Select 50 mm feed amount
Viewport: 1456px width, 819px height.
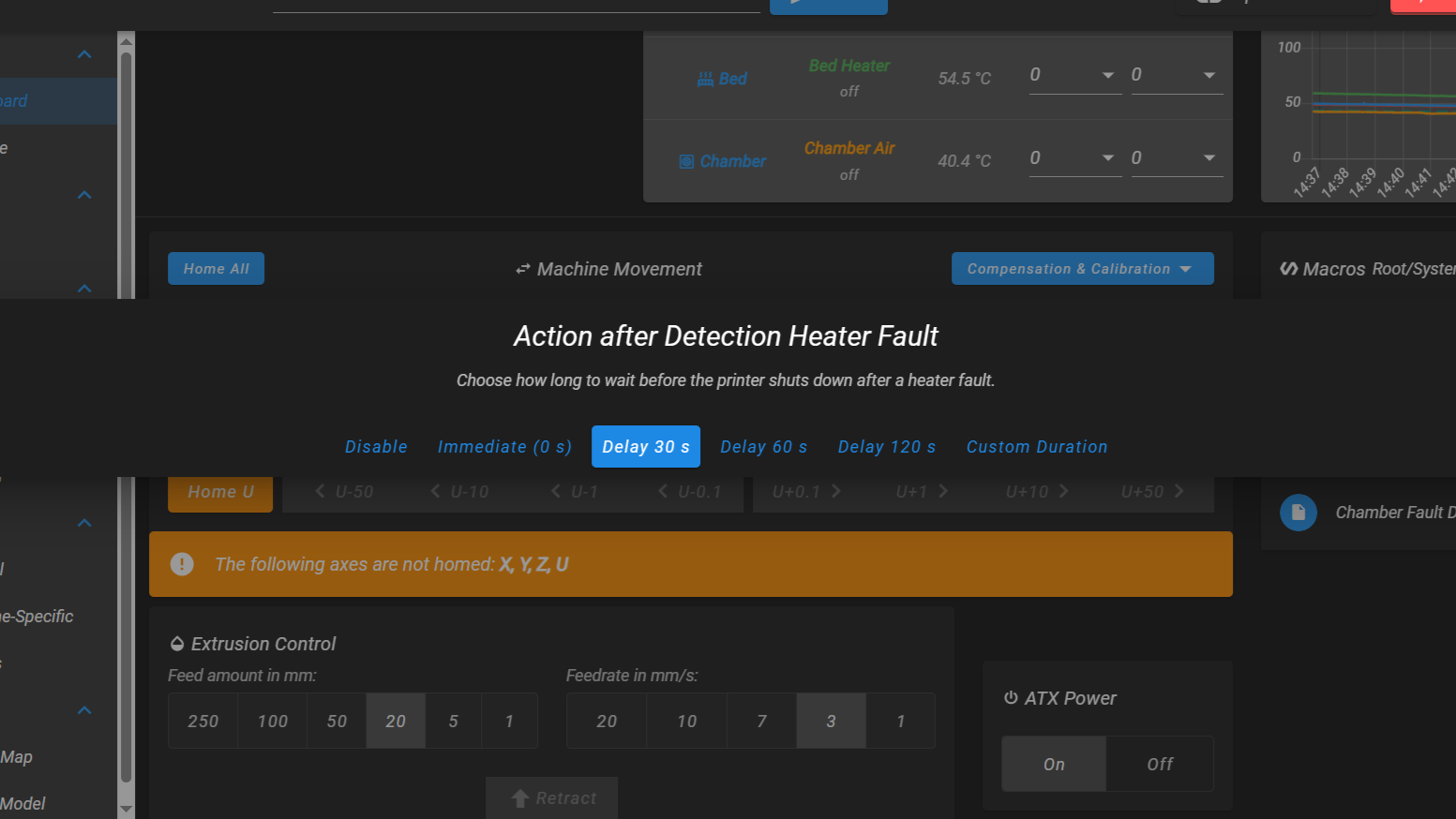click(337, 721)
